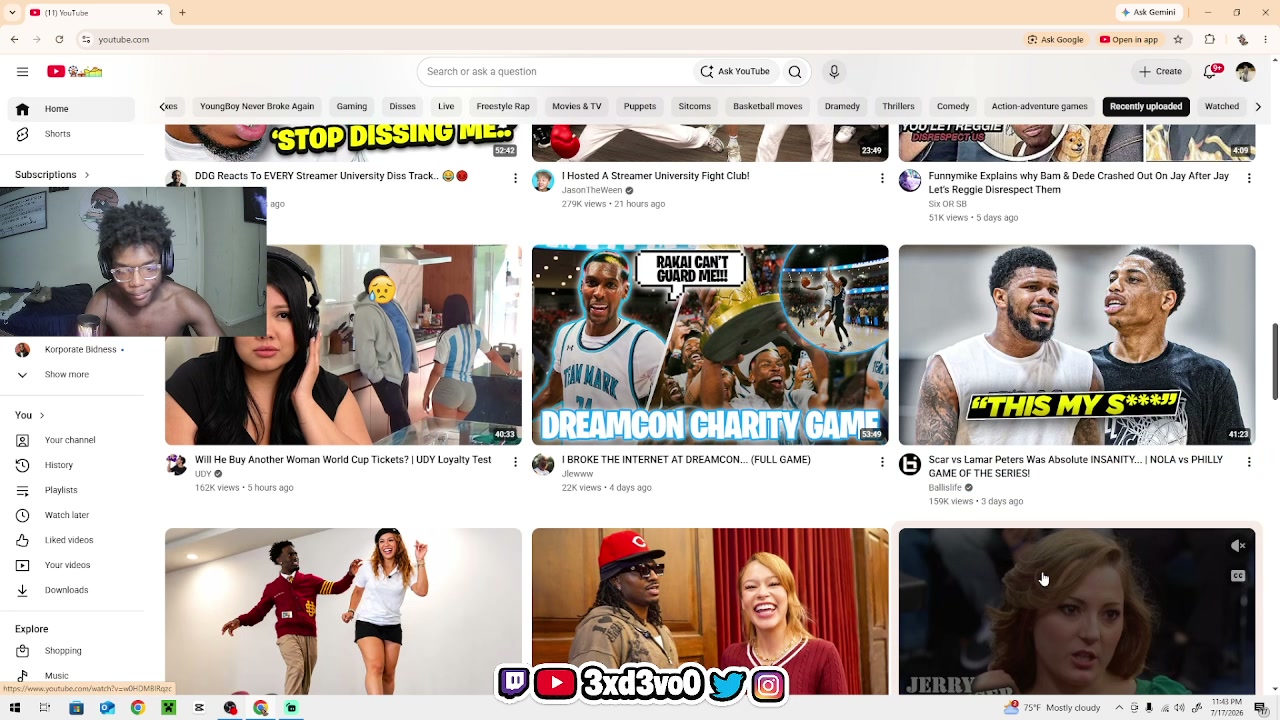This screenshot has width=1280, height=720.
Task: Open "I Hosted A Streamer University Fight Club!" title
Action: 655,176
